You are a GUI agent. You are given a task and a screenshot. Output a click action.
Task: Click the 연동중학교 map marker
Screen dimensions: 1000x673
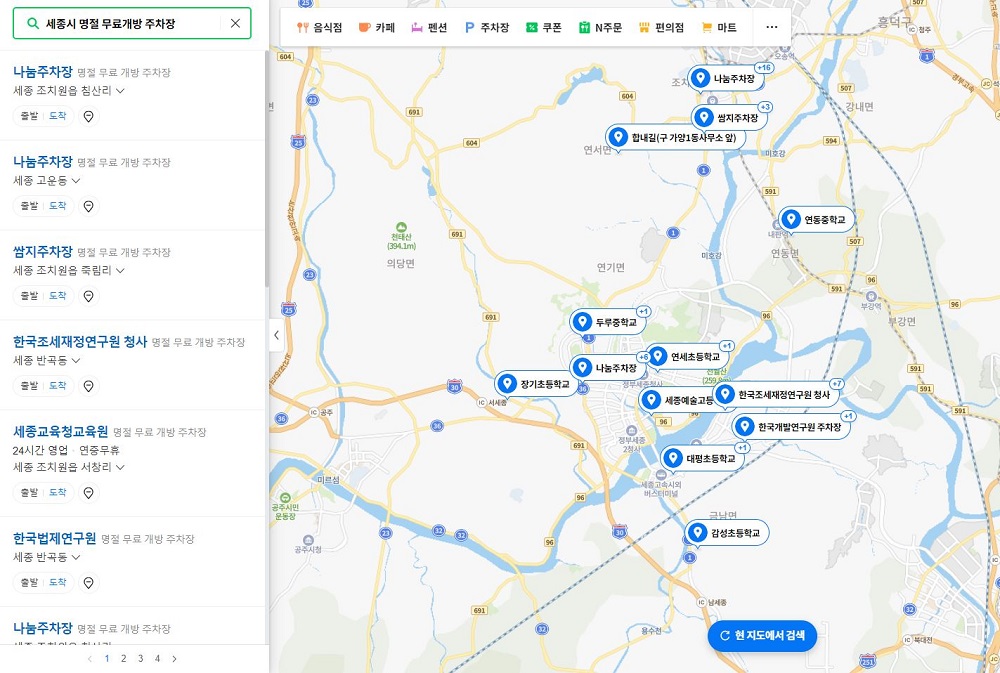click(813, 219)
